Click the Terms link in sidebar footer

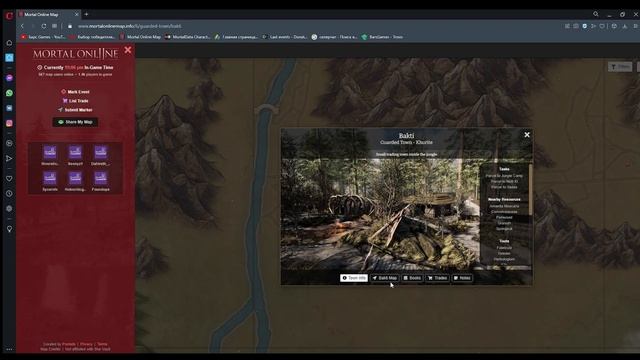102,344
